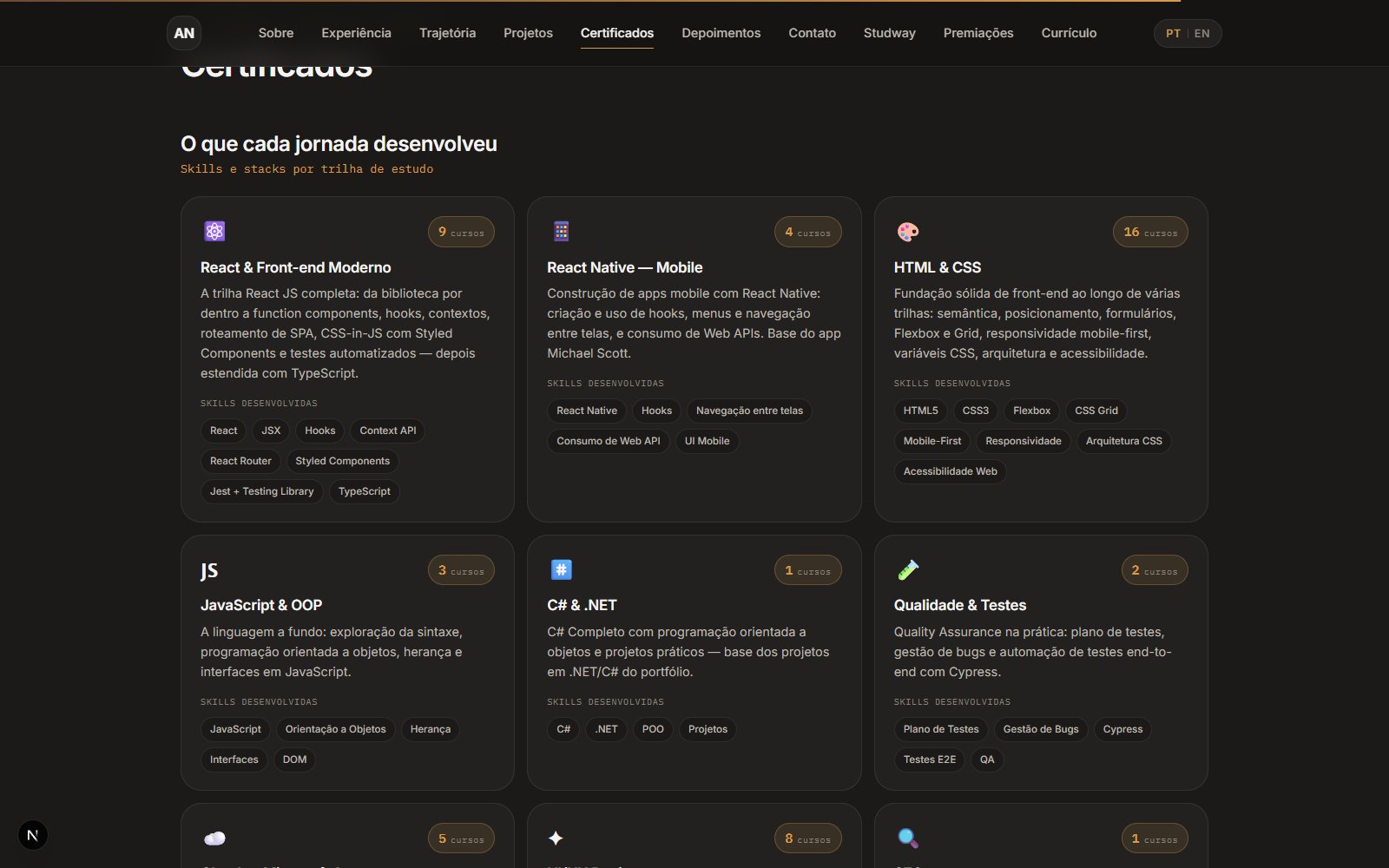The width and height of the screenshot is (1389, 868).
Task: Go to the Projetos nav item
Action: (x=528, y=33)
